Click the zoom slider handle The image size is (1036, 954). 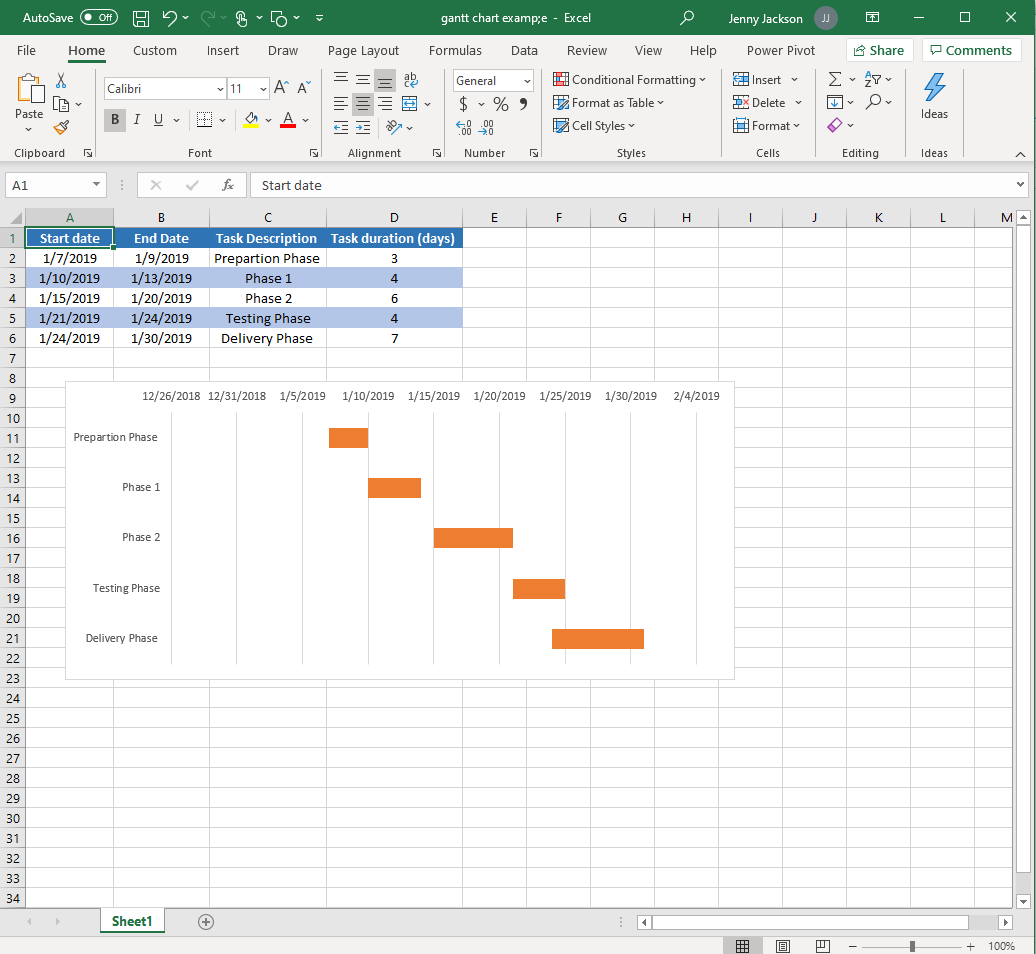912,946
